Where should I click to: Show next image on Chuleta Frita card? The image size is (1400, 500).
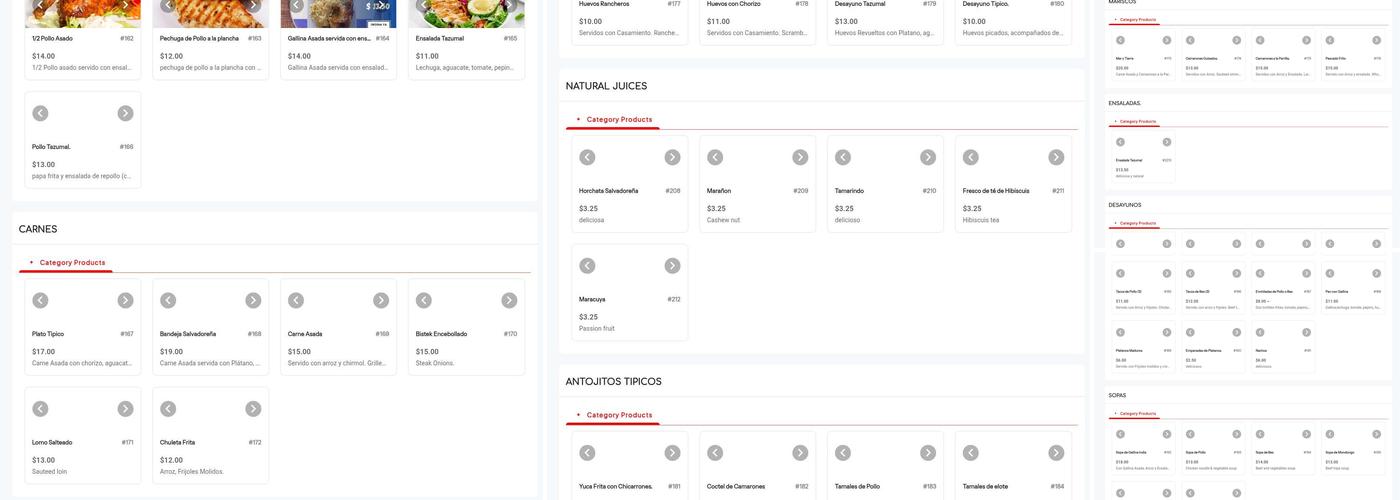[253, 408]
